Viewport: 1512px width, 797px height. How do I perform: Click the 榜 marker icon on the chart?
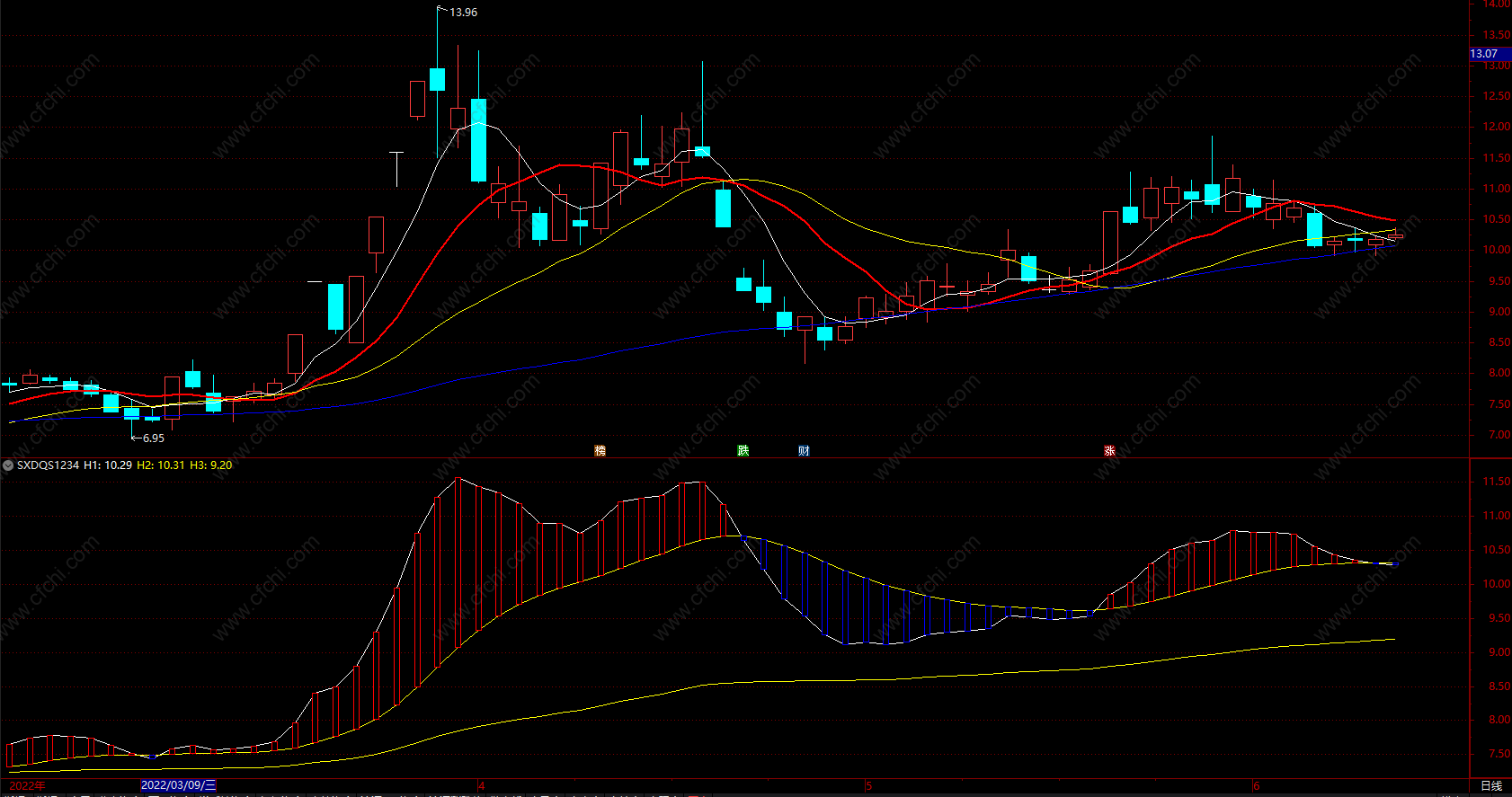[600, 451]
